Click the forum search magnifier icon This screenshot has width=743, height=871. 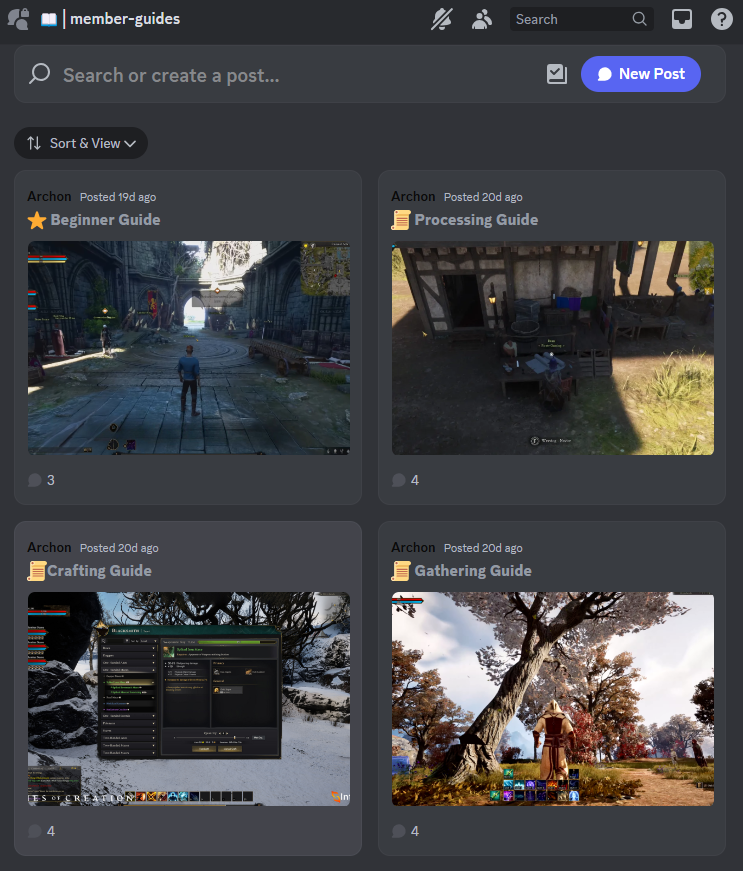[40, 74]
